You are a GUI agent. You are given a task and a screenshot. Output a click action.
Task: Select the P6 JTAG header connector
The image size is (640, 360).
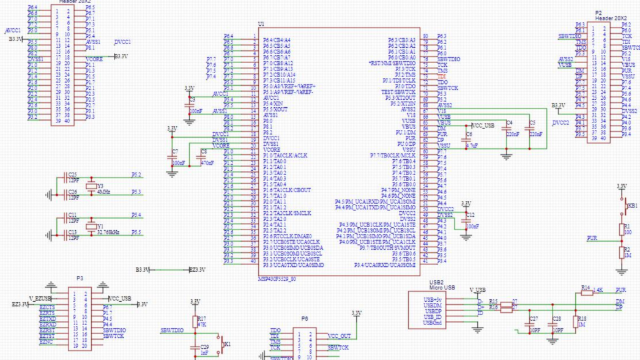pyautogui.click(x=304, y=344)
